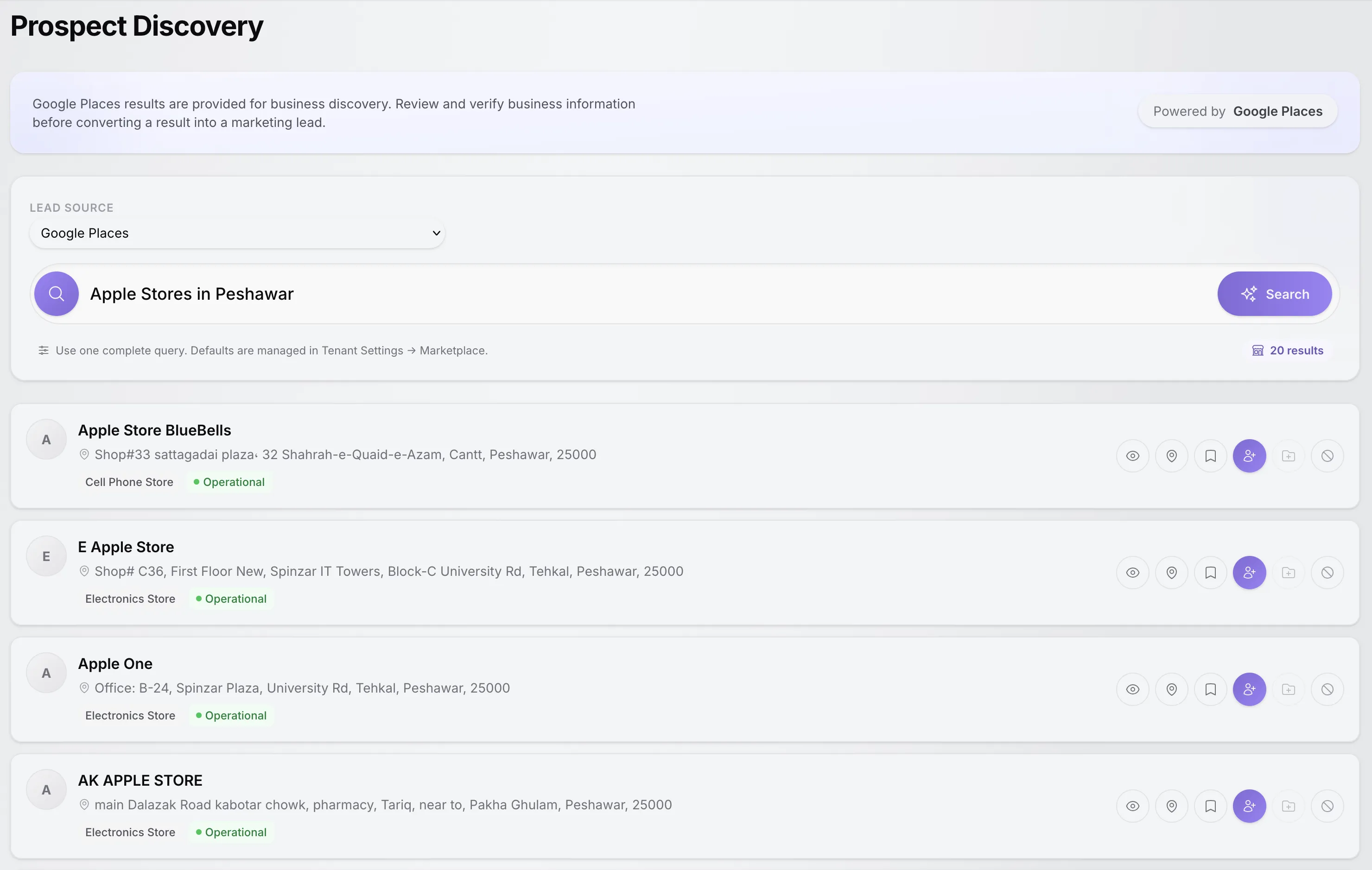The width and height of the screenshot is (1372, 870).
Task: Click the E avatar of E Apple Store
Action: click(46, 556)
